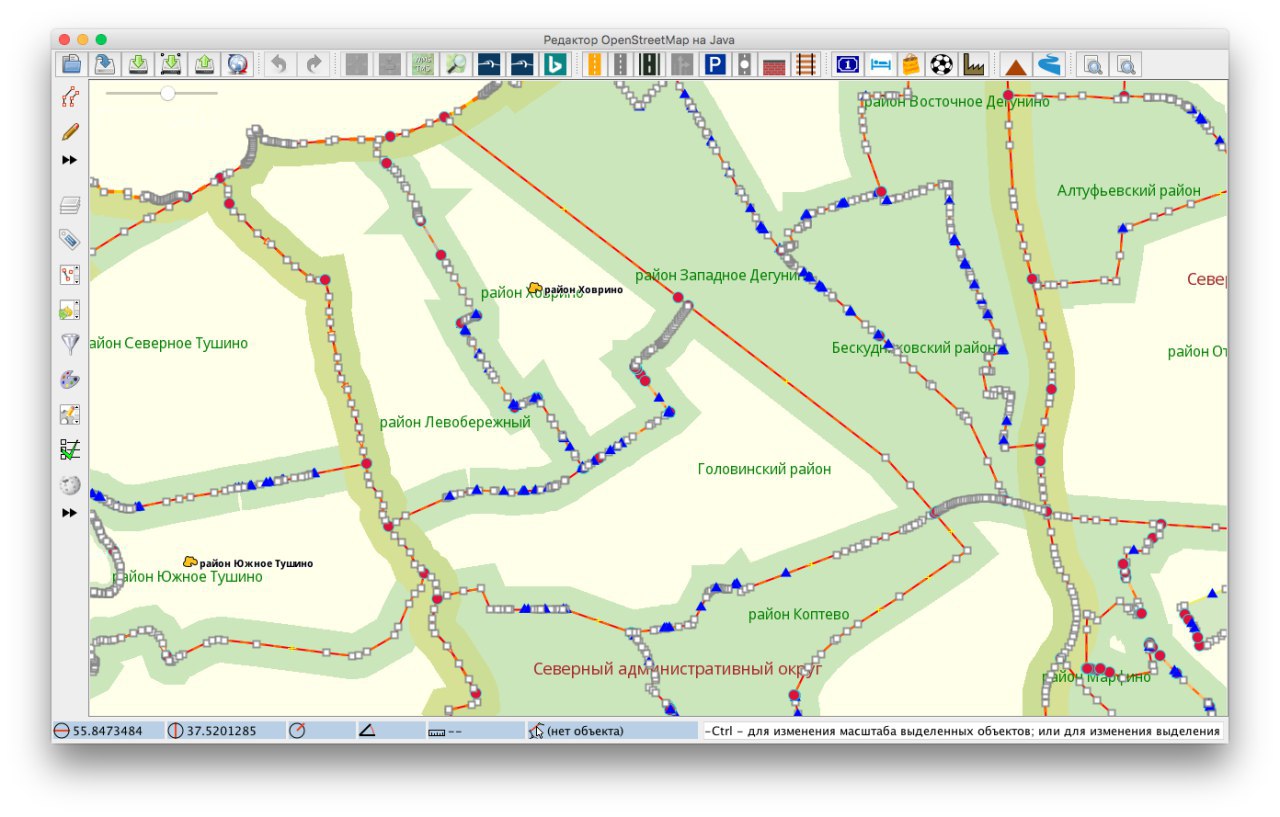
Task: Expand more side panels double arrow
Action: [69, 513]
